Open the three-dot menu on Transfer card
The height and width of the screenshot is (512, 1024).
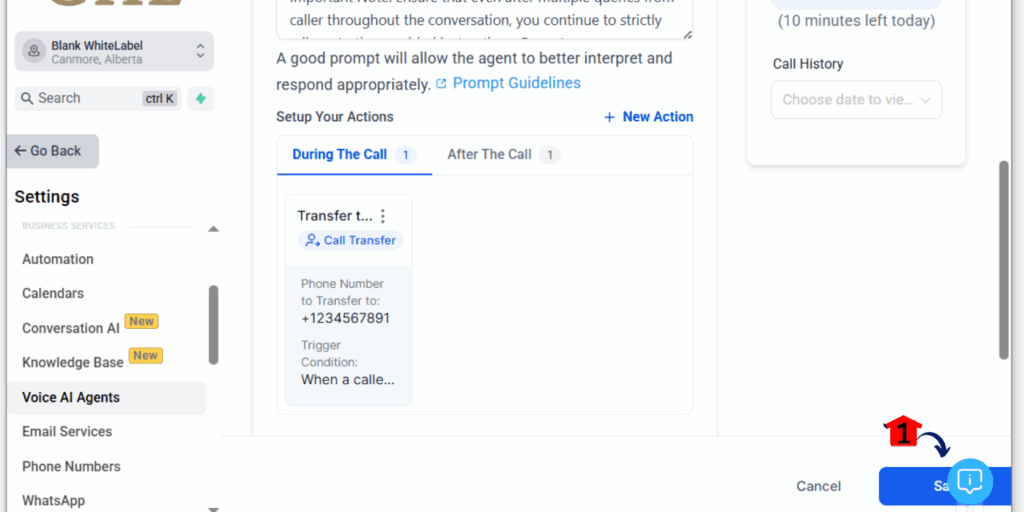point(383,216)
